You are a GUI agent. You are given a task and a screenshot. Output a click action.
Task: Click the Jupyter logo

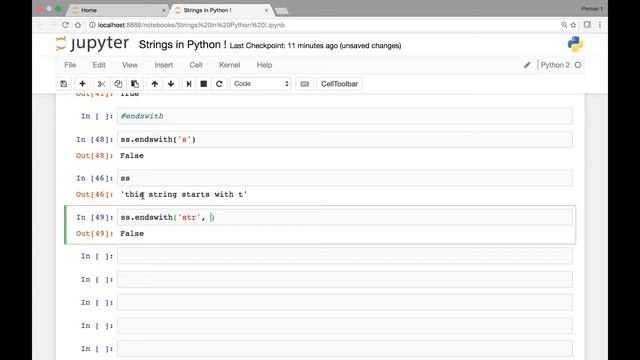[93, 44]
